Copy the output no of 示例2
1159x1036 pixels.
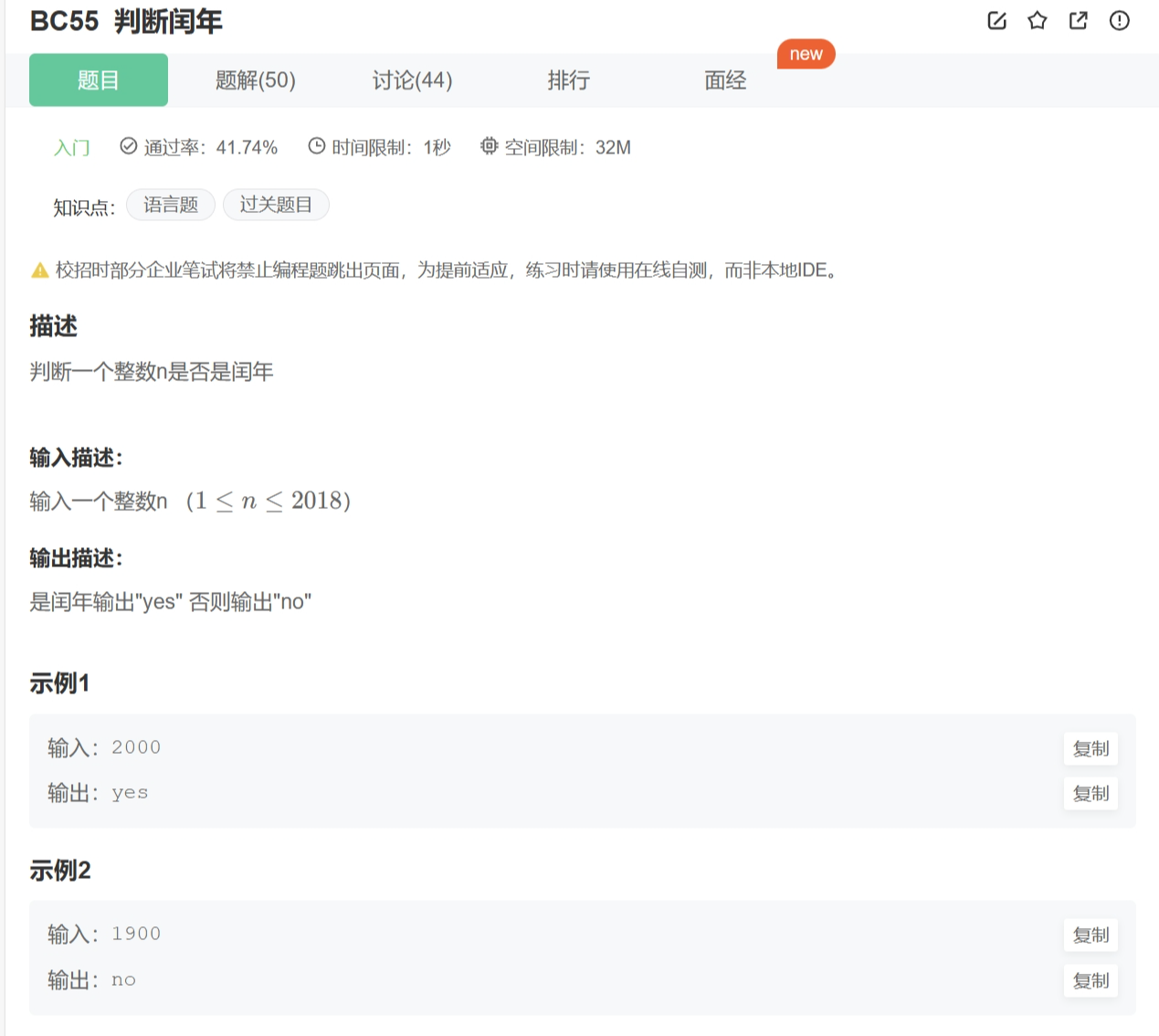(1091, 980)
